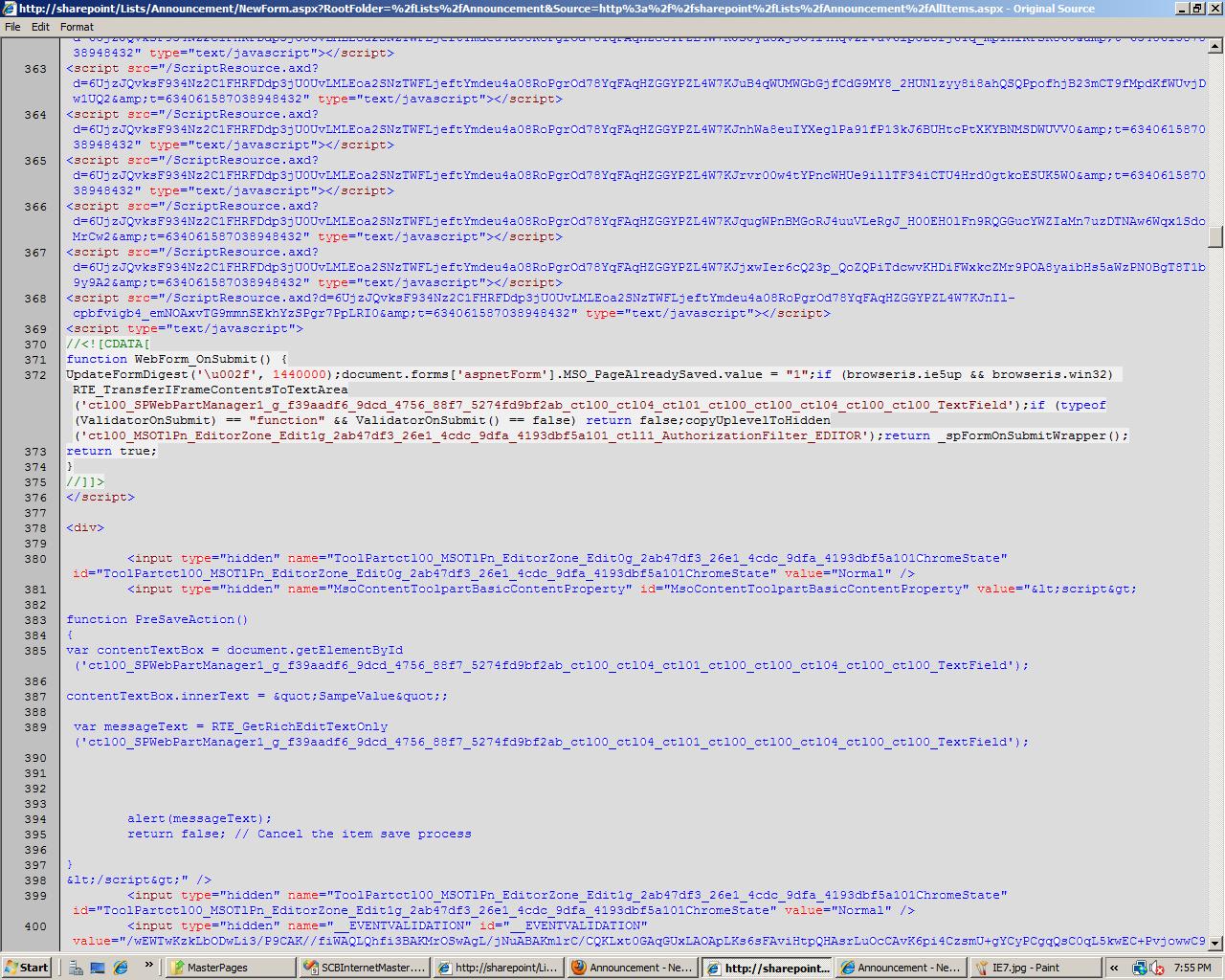Select the active http://sharepoint source taskbar button
The height and width of the screenshot is (980, 1225).
(x=767, y=968)
